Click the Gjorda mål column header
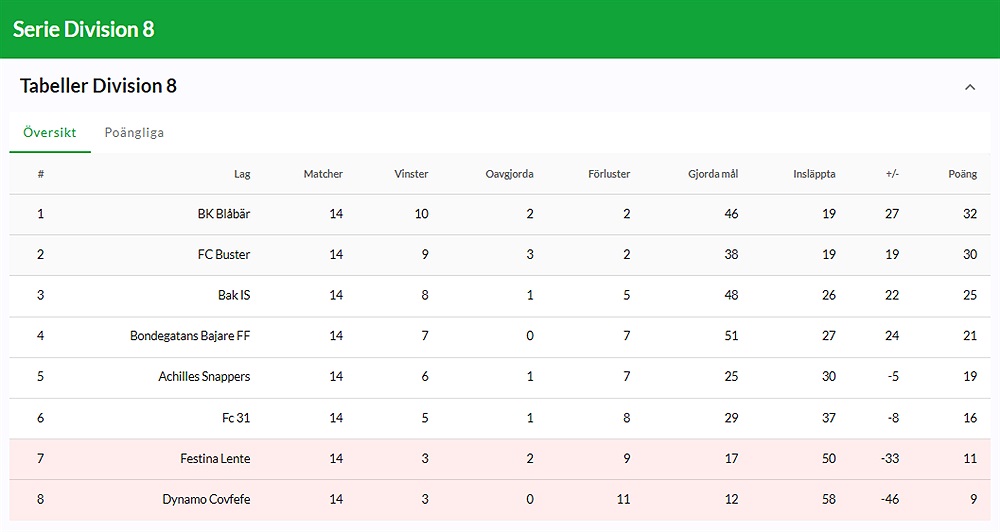This screenshot has height=532, width=1000. click(x=713, y=174)
